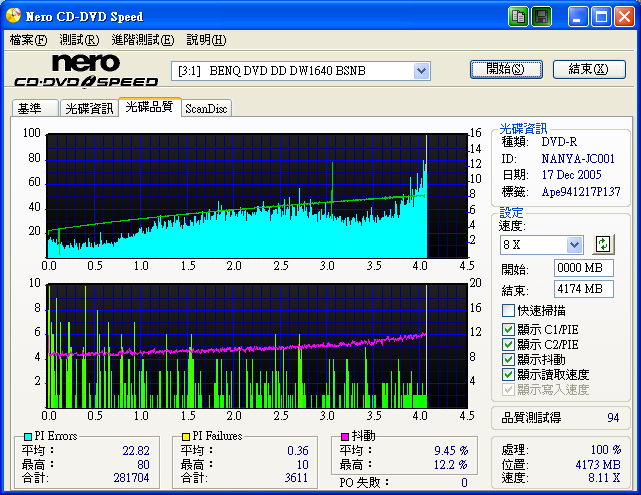Click the position value 4173 MB

[x=598, y=464]
